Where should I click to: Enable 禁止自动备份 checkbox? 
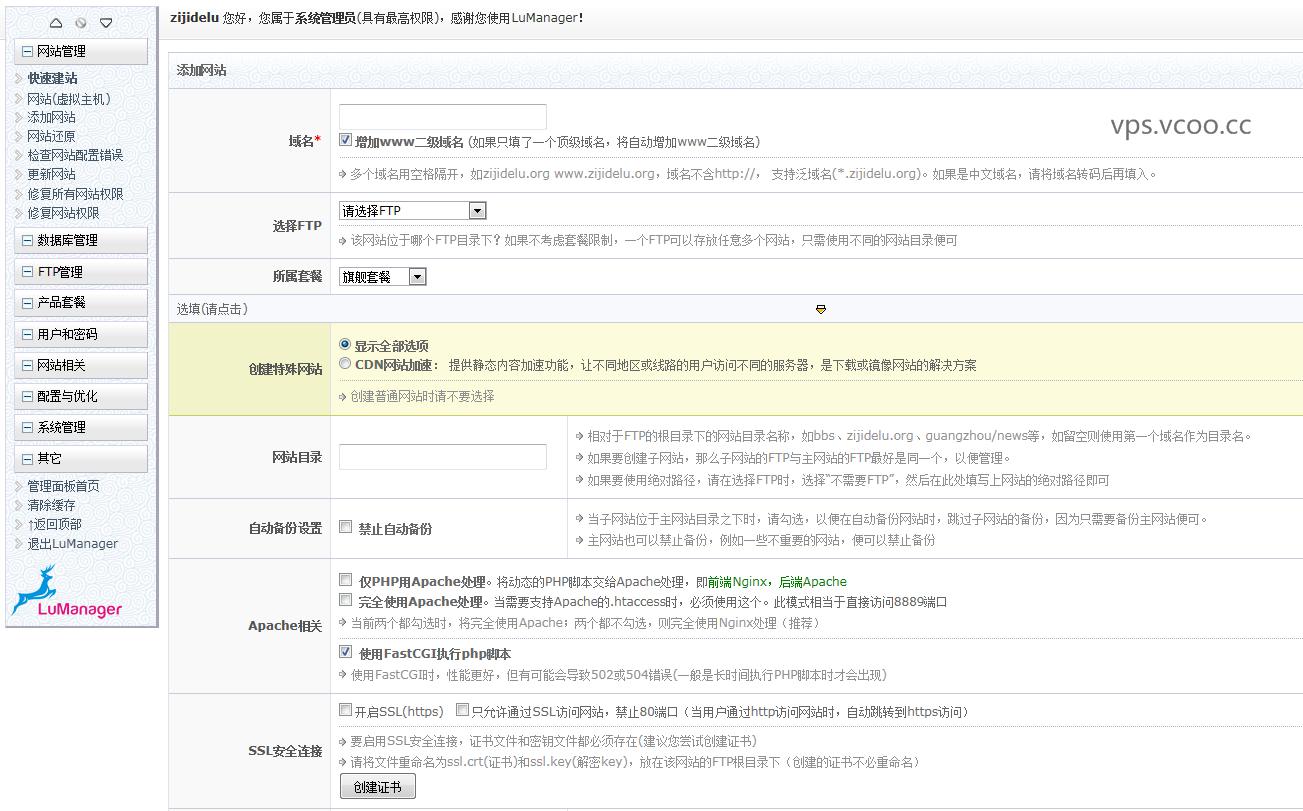tap(346, 527)
